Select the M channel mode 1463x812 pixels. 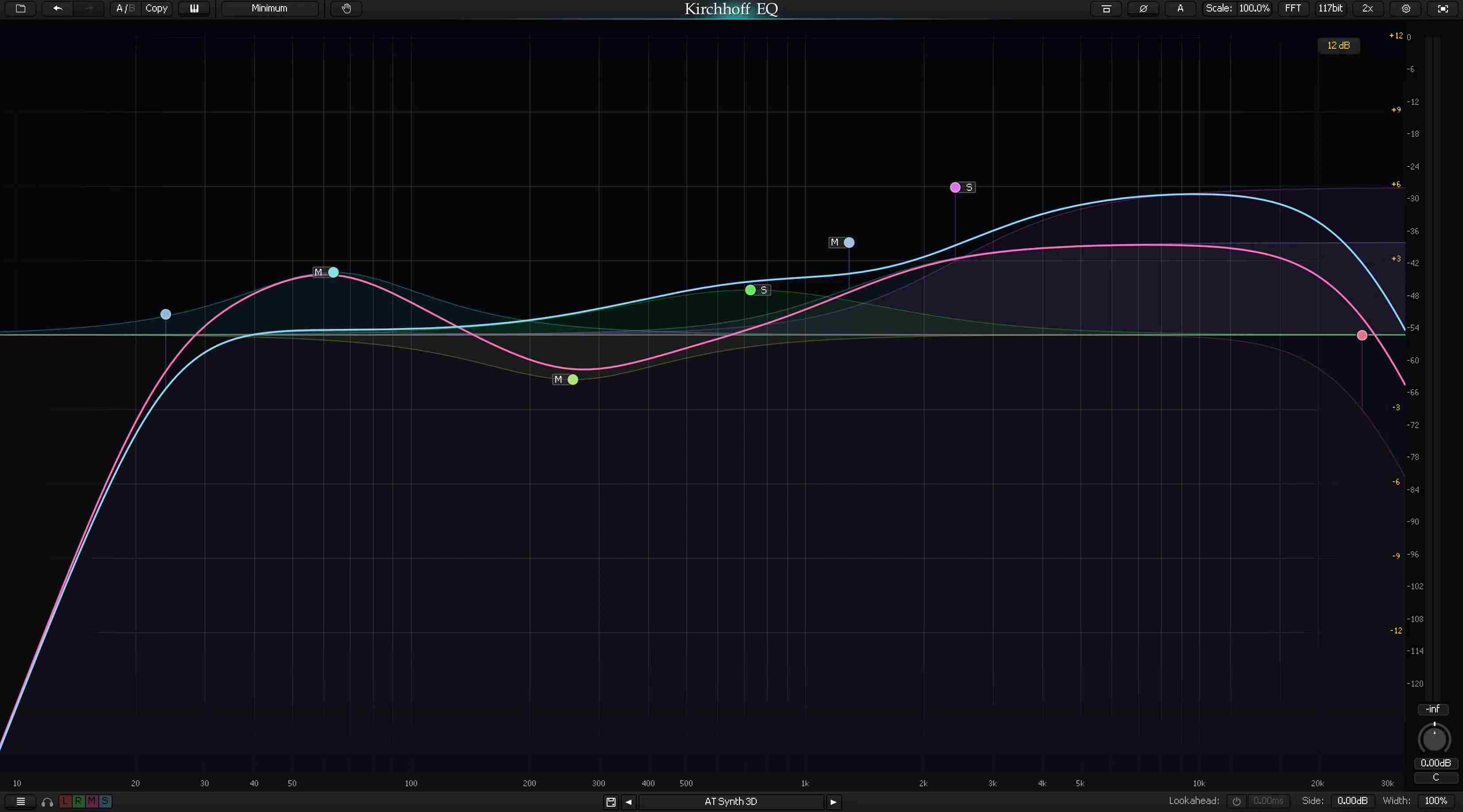(92, 802)
